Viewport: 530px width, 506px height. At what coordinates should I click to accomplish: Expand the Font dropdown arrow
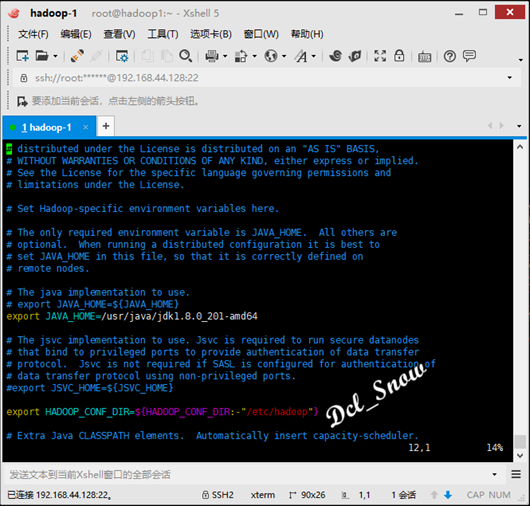point(314,56)
